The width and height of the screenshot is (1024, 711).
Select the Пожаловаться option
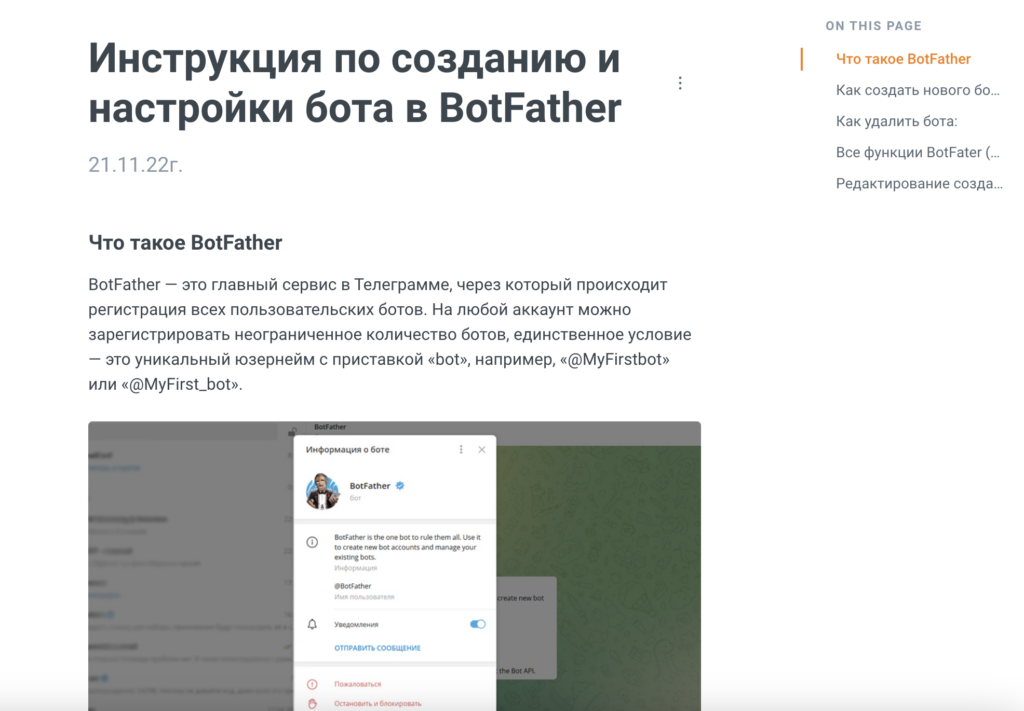coord(357,684)
